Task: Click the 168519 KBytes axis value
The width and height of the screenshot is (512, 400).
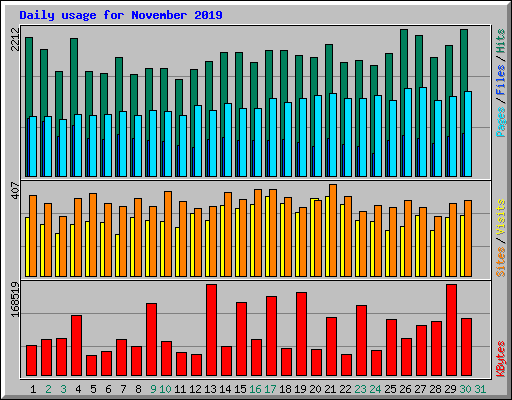Action: point(16,300)
